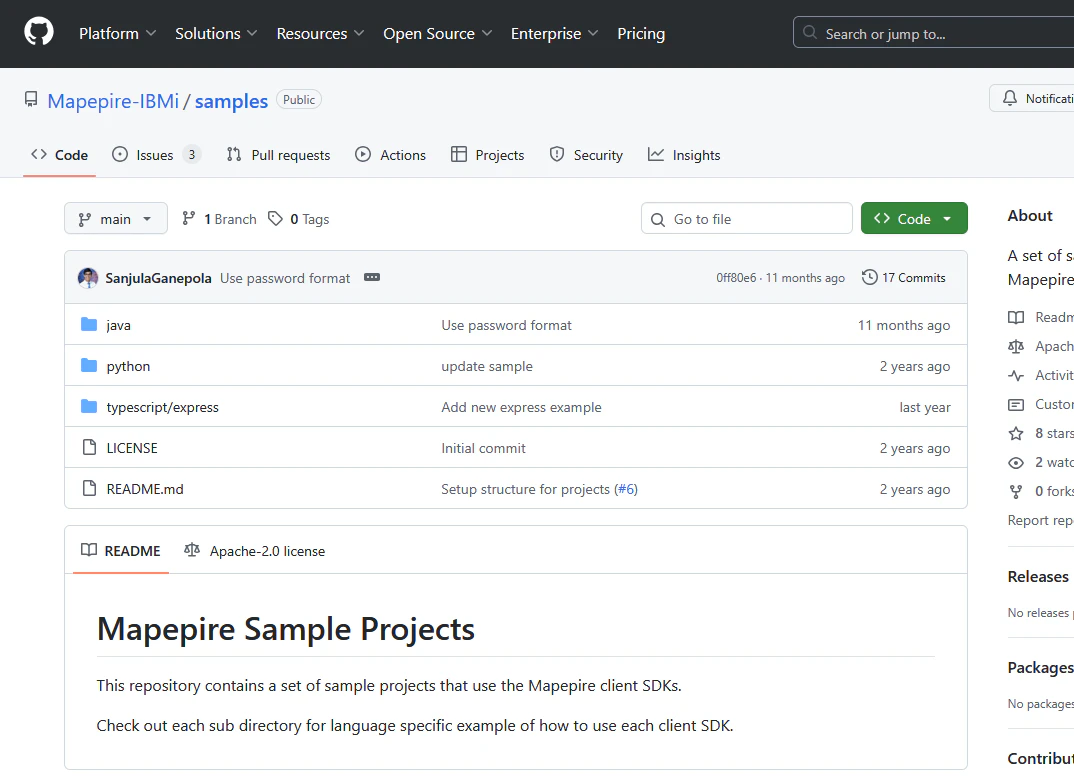The image size is (1074, 784).
Task: Open the python folder name
Action: click(x=128, y=366)
